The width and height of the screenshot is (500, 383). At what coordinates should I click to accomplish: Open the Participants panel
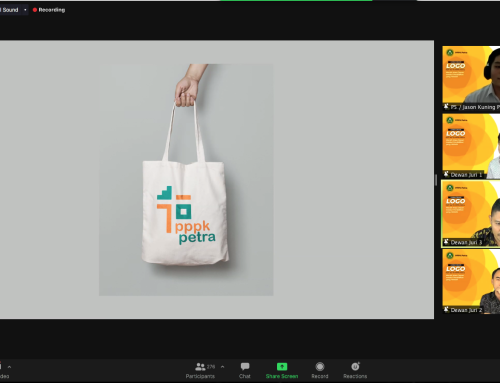[x=200, y=371]
